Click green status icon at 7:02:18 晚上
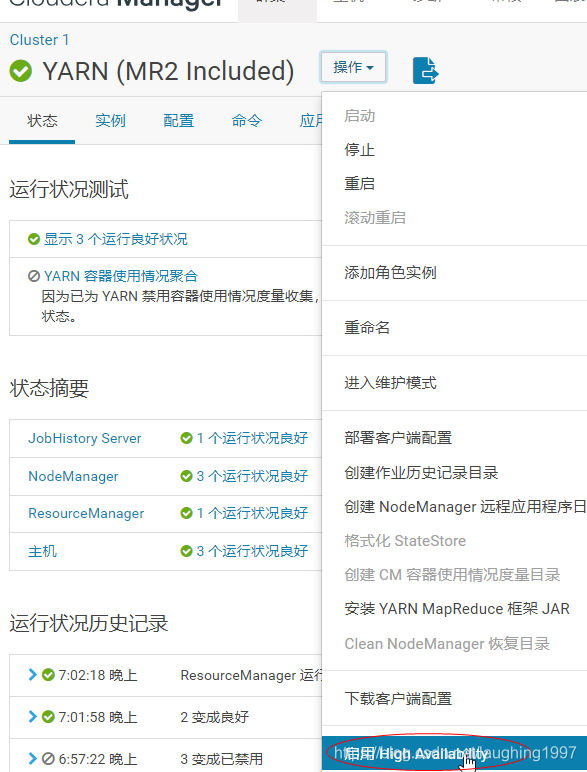 (48, 675)
